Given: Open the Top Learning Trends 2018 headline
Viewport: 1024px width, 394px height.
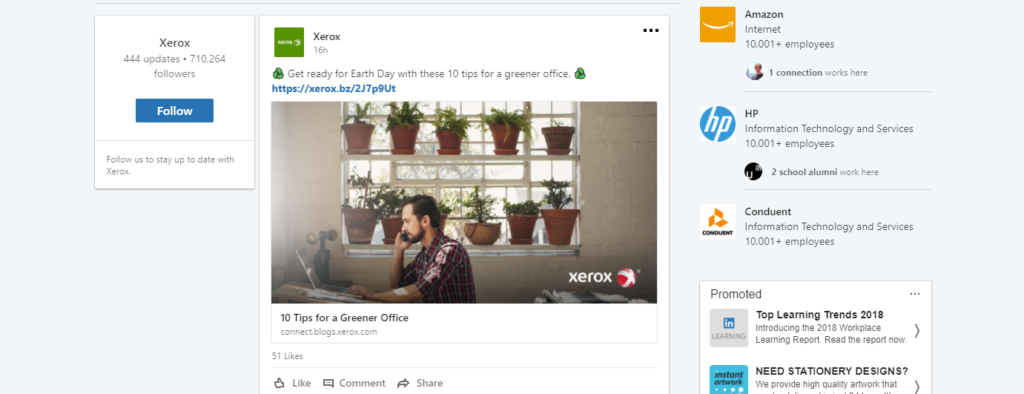Looking at the screenshot, I should [x=819, y=315].
